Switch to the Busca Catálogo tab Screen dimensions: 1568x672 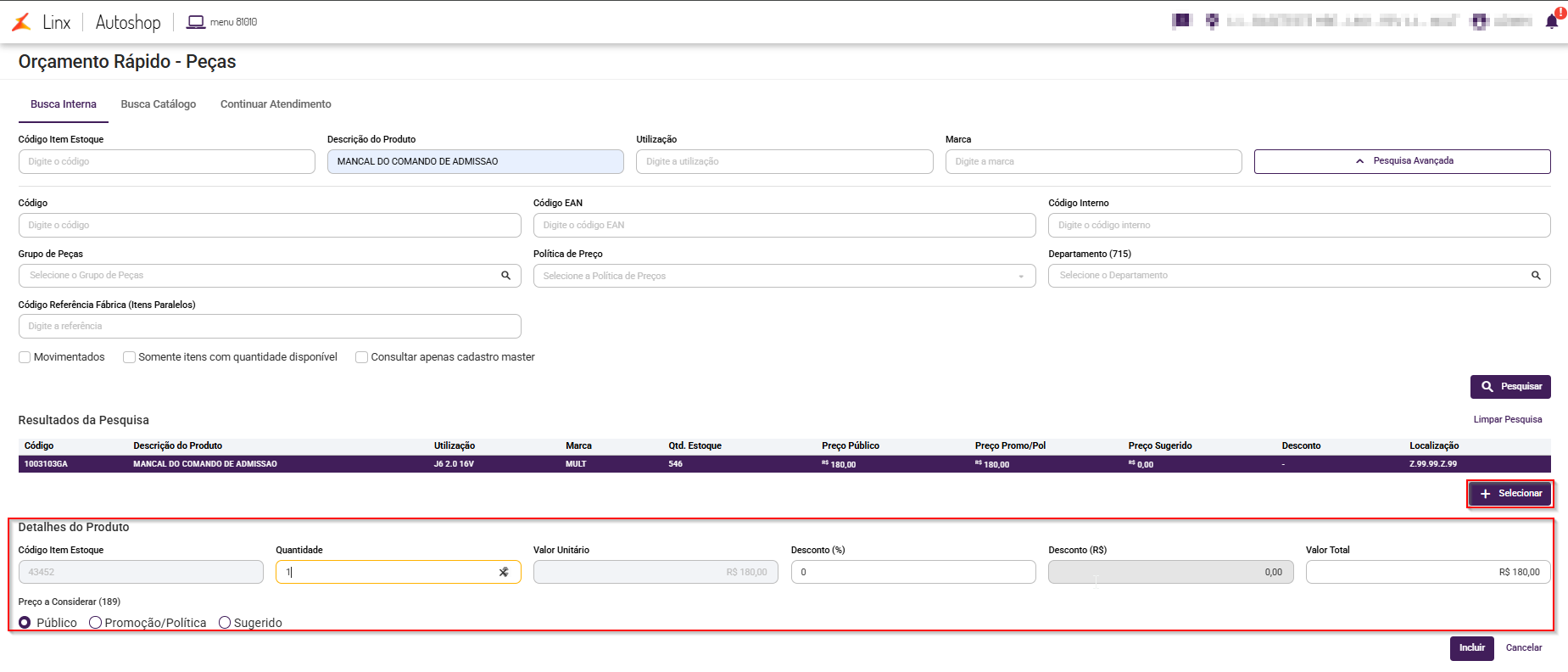(x=159, y=104)
